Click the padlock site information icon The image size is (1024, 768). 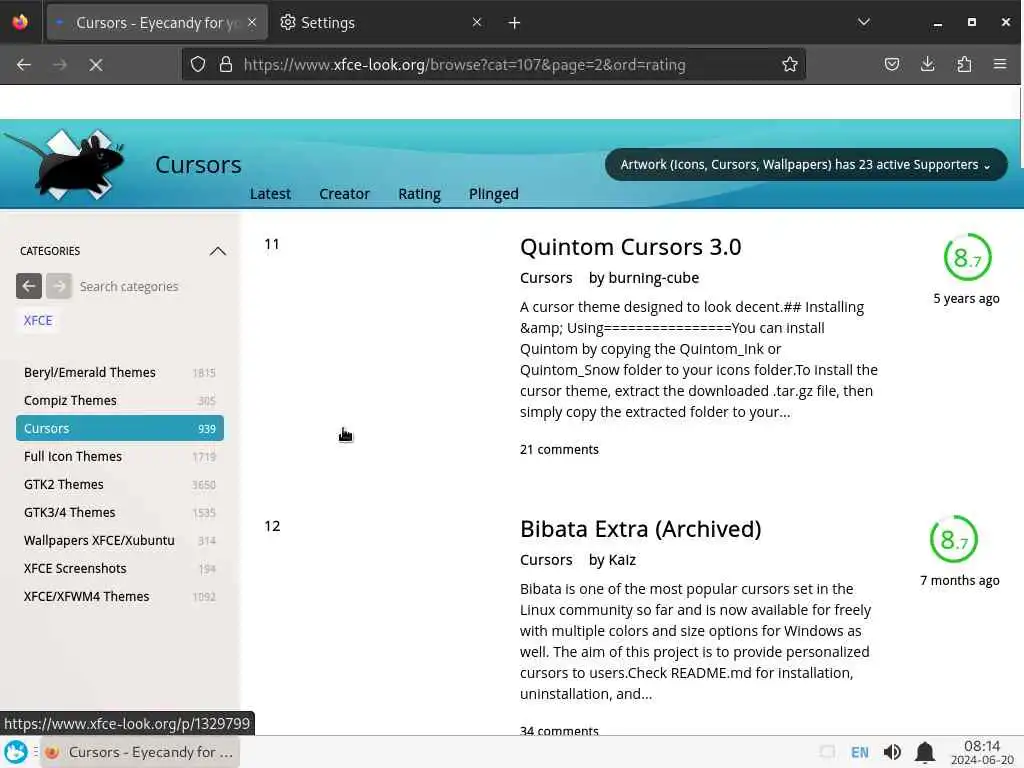pyautogui.click(x=226, y=64)
